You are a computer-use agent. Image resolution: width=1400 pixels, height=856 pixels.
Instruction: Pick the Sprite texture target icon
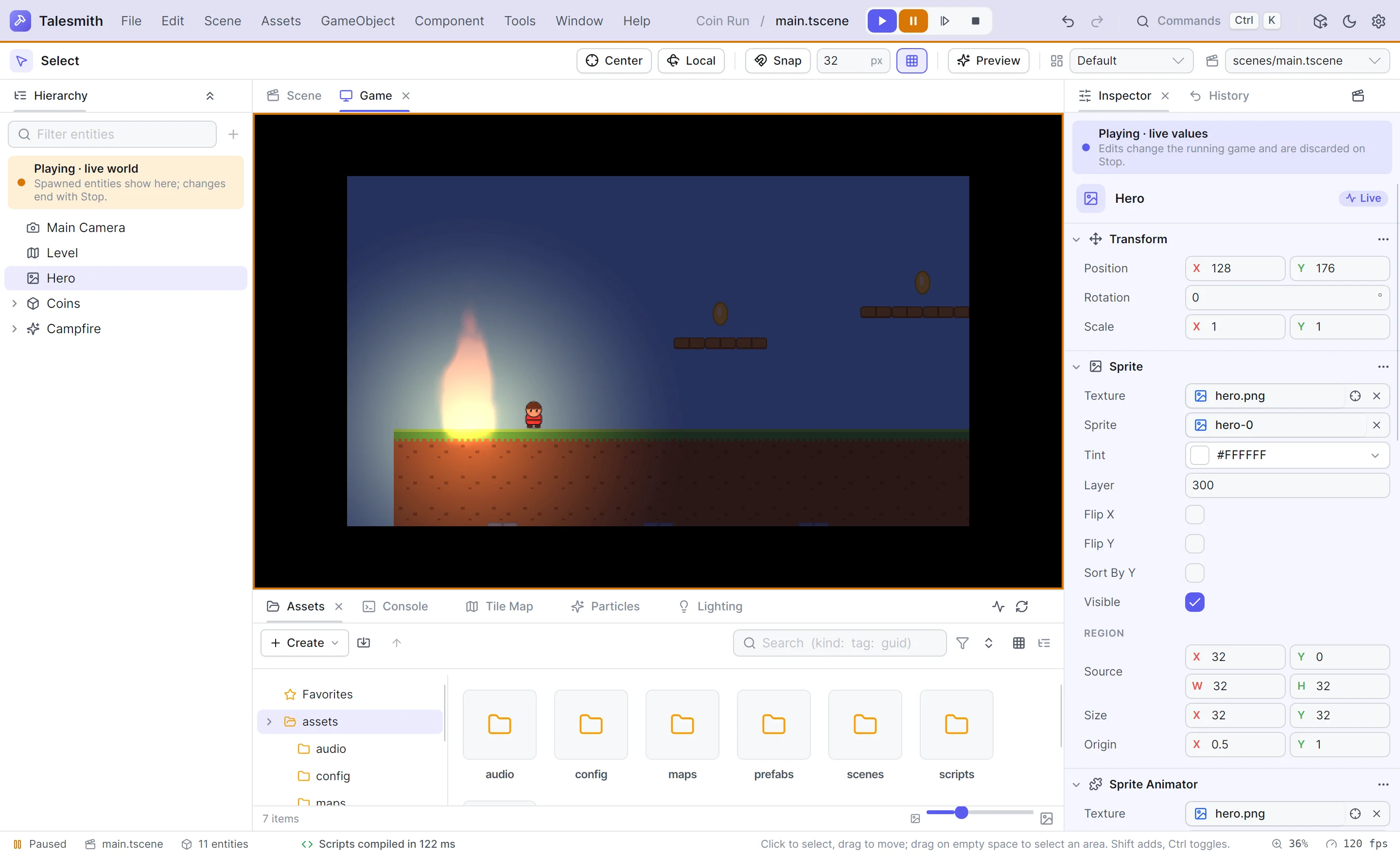click(x=1354, y=395)
